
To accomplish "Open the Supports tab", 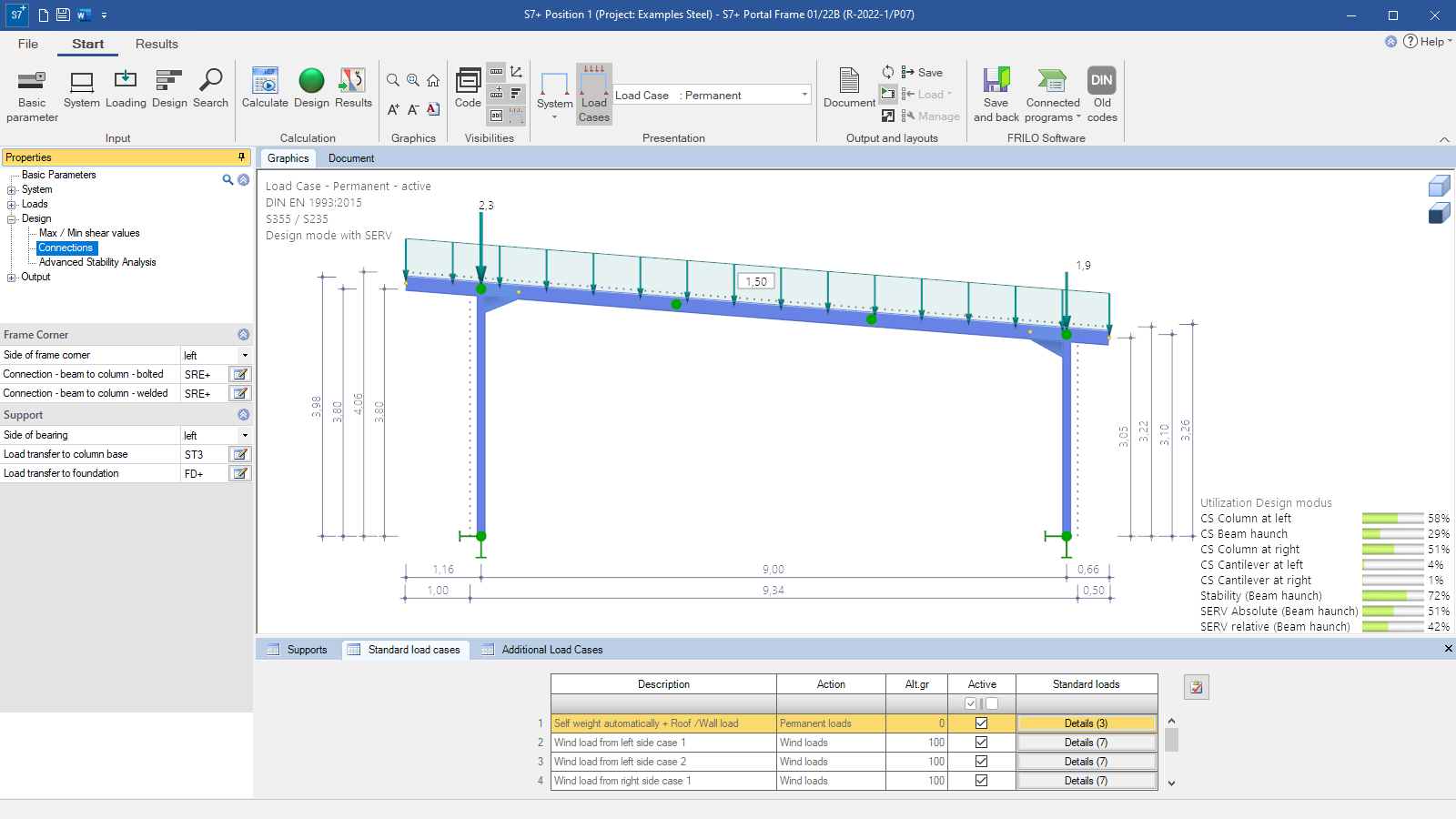I will click(x=297, y=650).
